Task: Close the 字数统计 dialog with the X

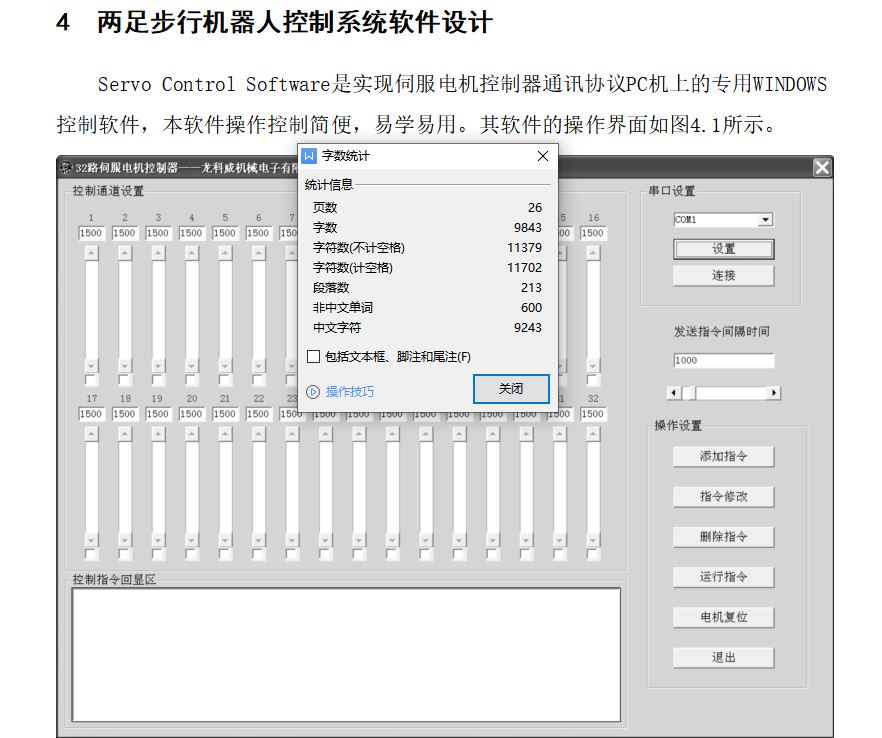Action: 543,156
